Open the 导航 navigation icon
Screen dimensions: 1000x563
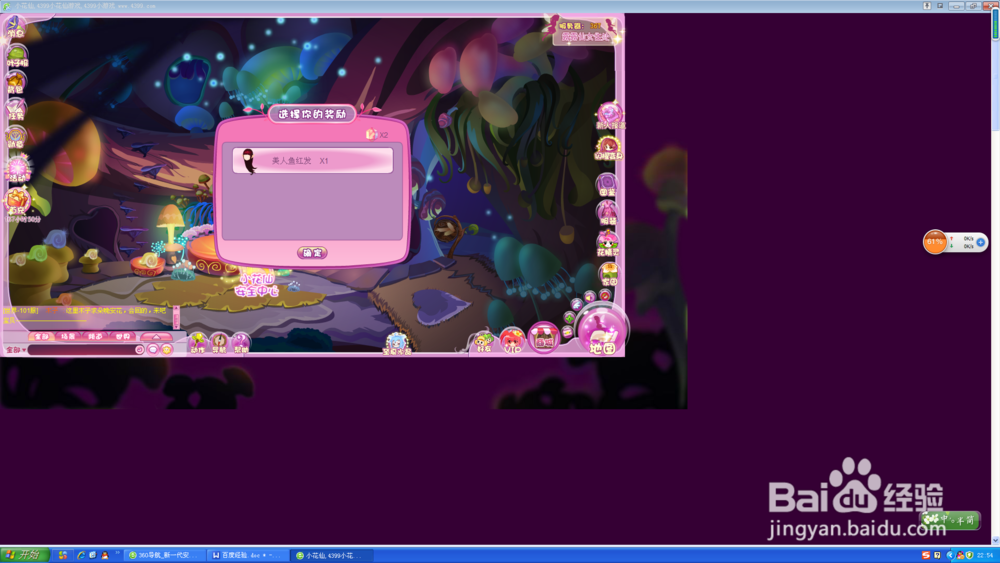click(x=219, y=343)
